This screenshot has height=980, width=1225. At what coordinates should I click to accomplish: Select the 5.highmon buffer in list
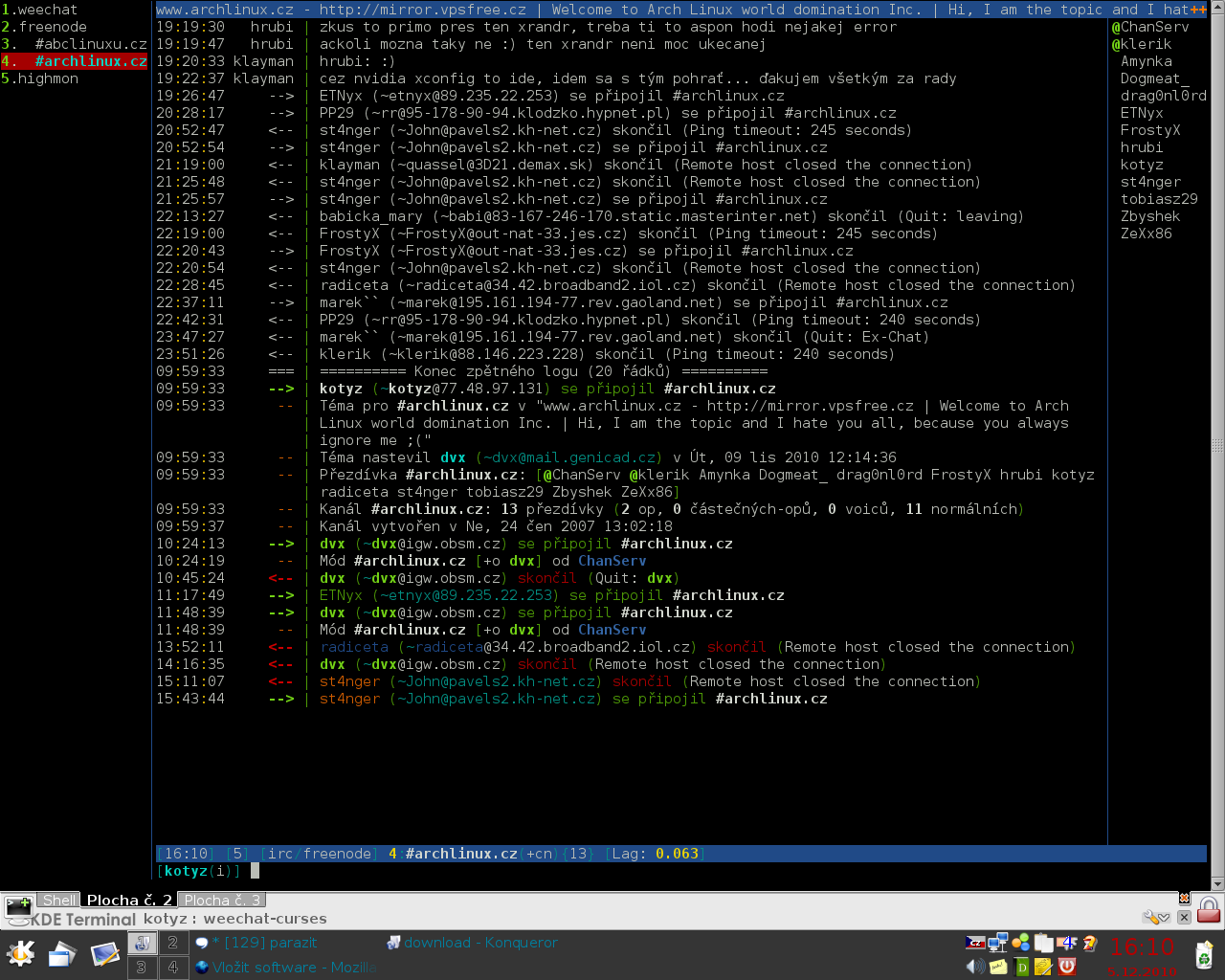point(39,78)
